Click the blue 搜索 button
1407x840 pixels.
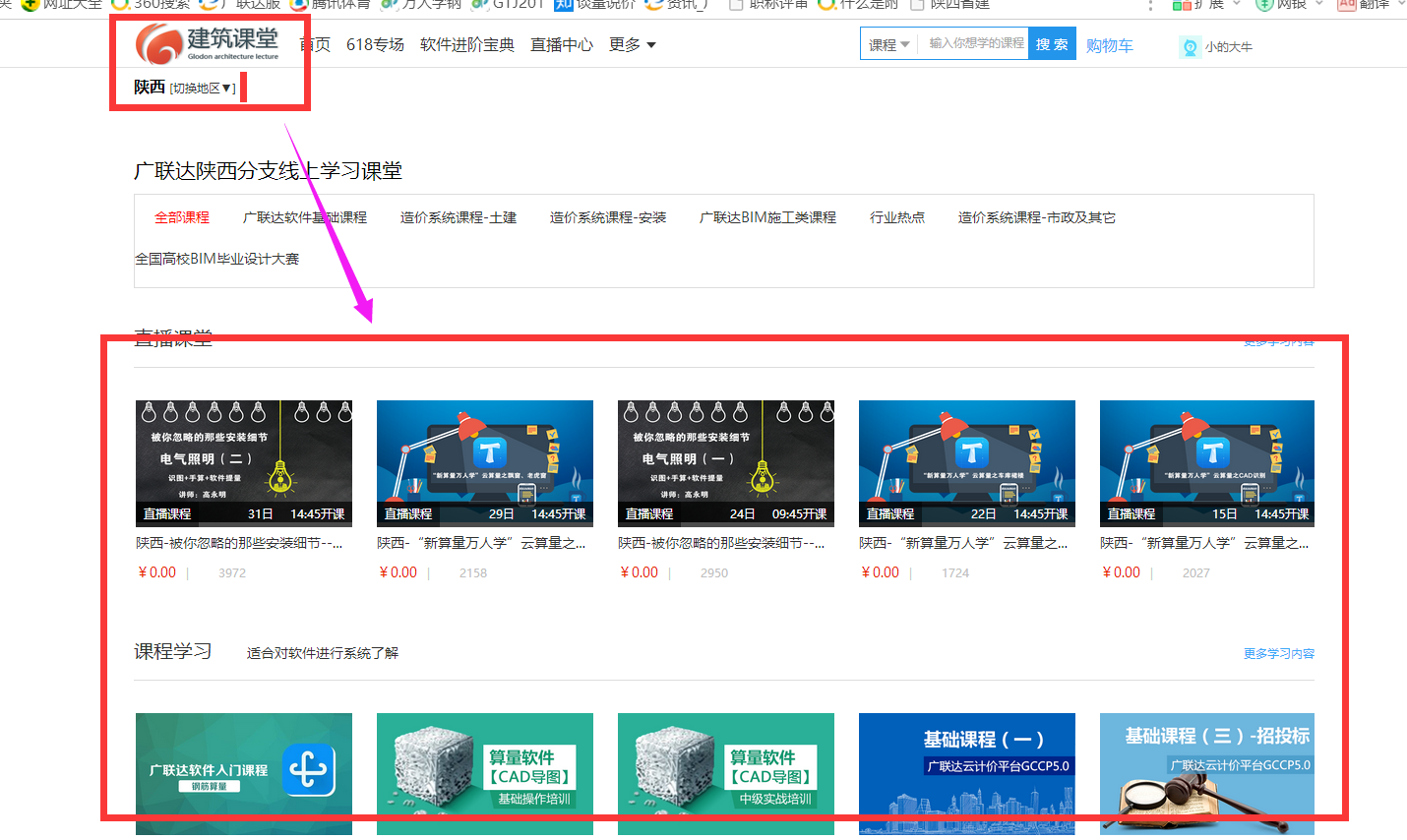coord(1052,44)
